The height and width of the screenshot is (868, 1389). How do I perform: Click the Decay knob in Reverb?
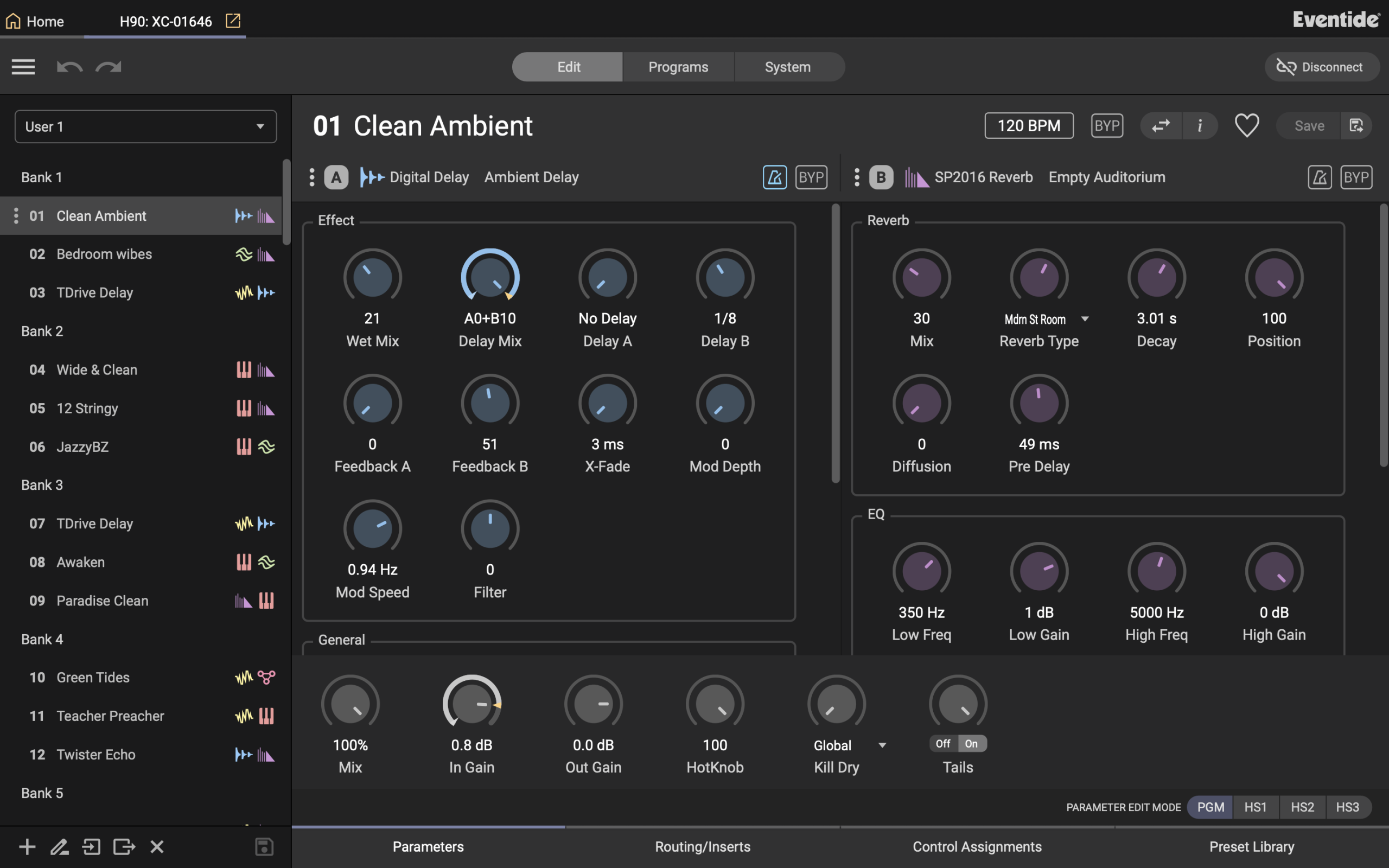tap(1157, 278)
